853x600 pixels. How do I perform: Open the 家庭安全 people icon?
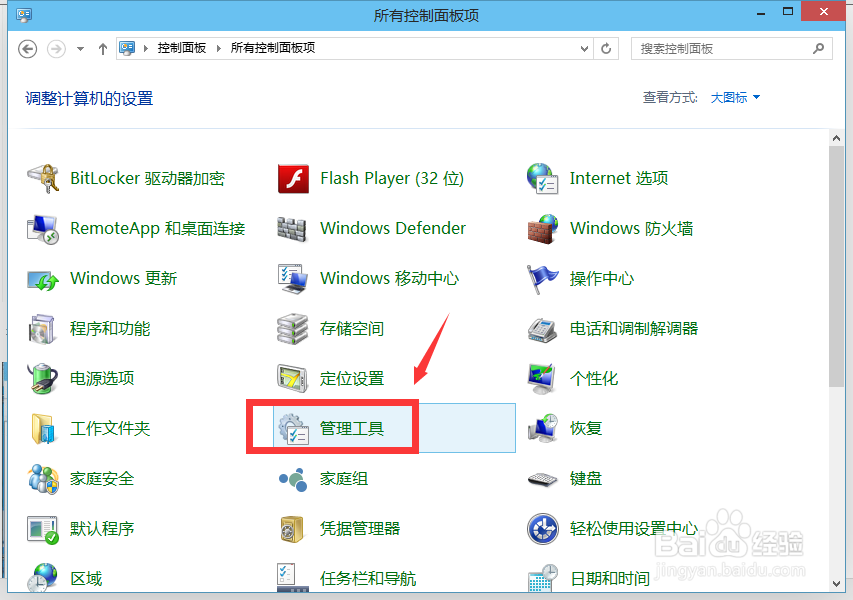(43, 479)
